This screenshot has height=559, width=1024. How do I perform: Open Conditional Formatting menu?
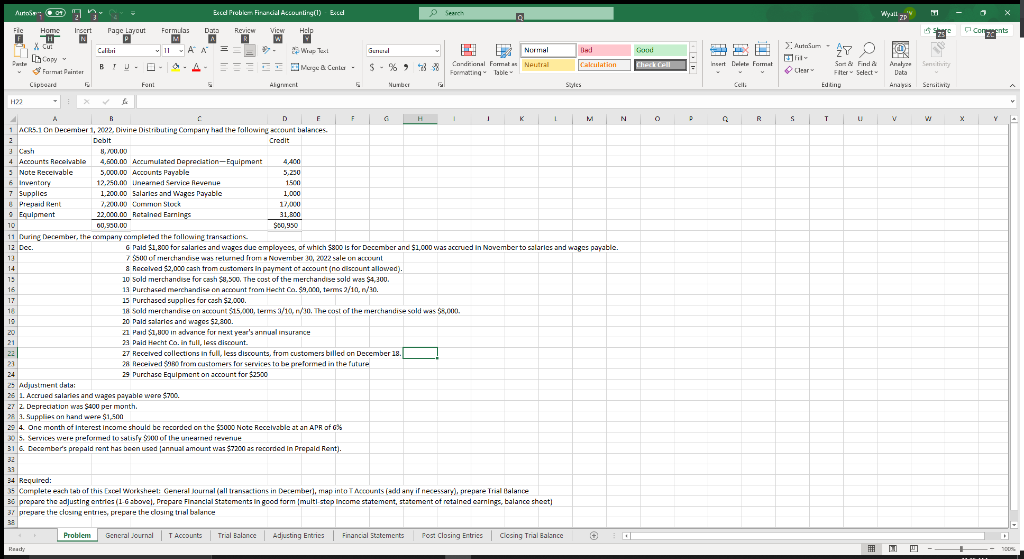tap(468, 59)
